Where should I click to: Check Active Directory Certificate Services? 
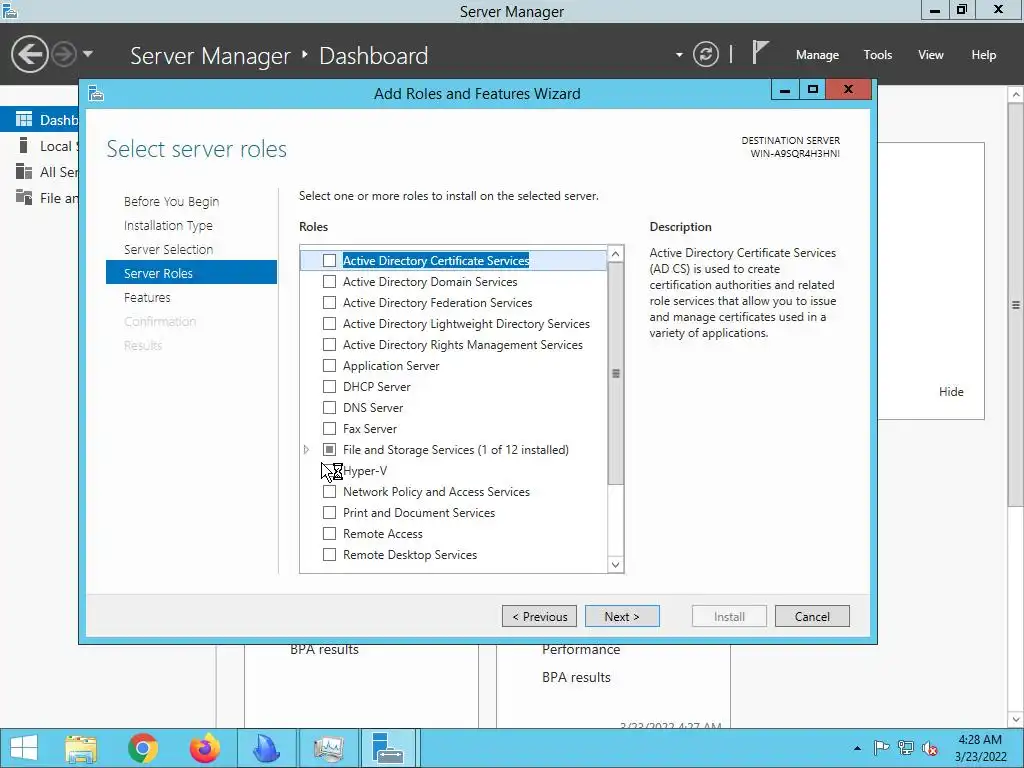(x=330, y=261)
